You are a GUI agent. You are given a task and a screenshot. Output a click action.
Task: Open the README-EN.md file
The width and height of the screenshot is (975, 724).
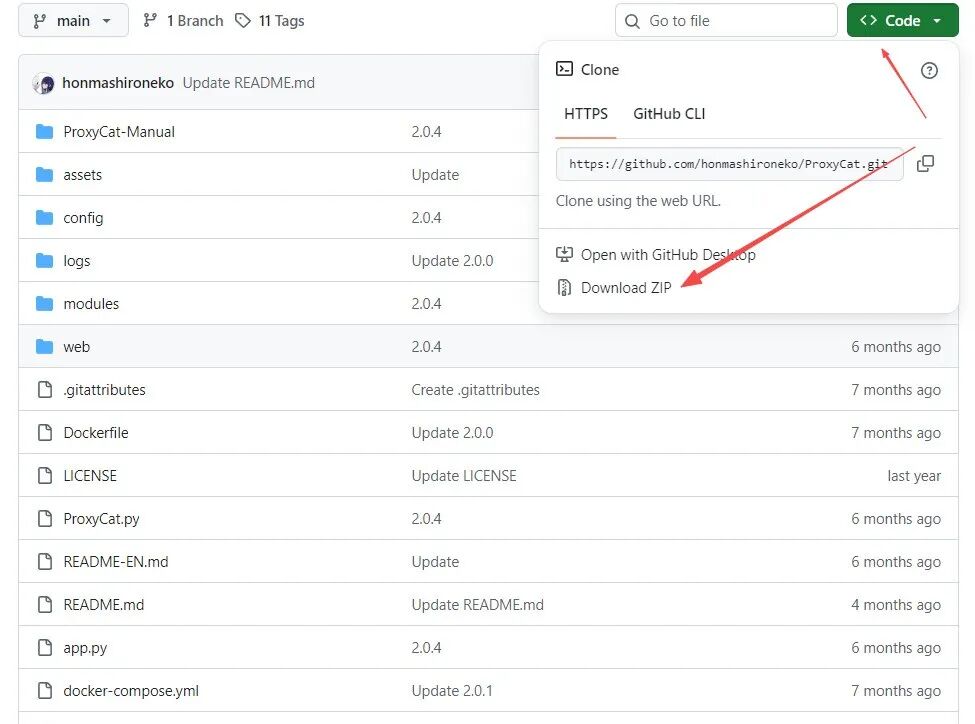pyautogui.click(x=116, y=562)
